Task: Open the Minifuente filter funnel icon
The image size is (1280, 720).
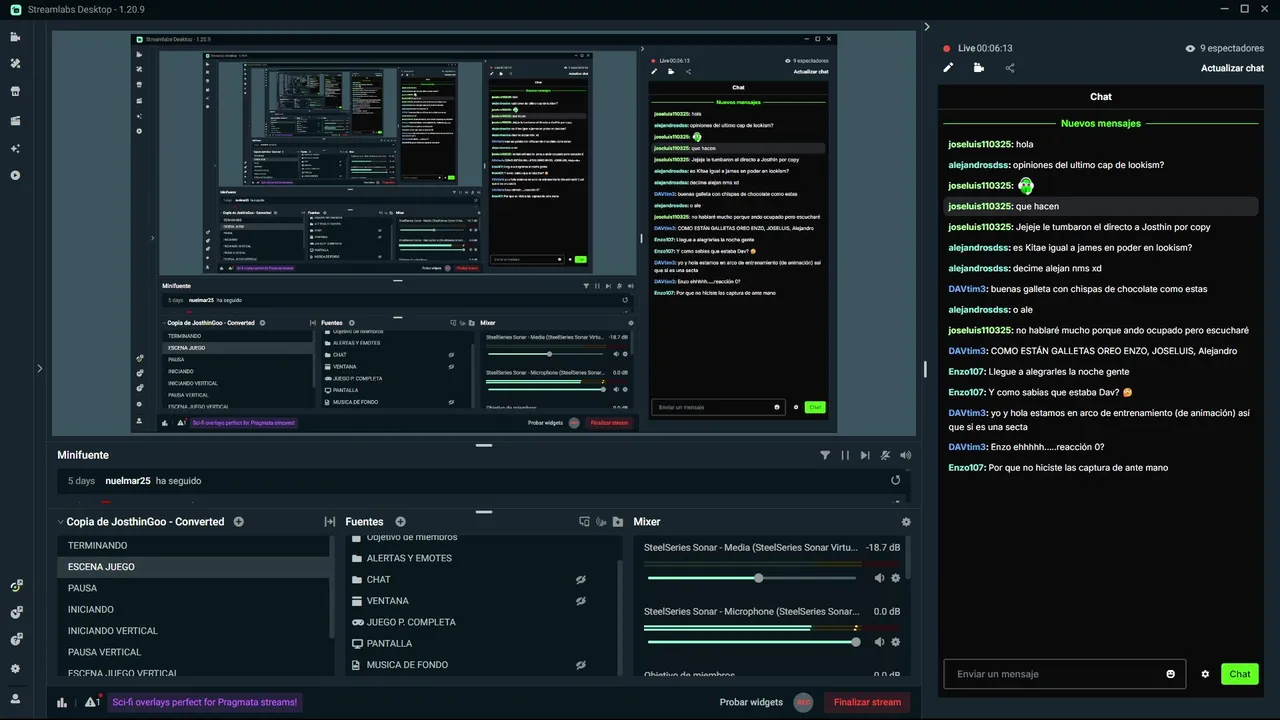Action: point(825,455)
